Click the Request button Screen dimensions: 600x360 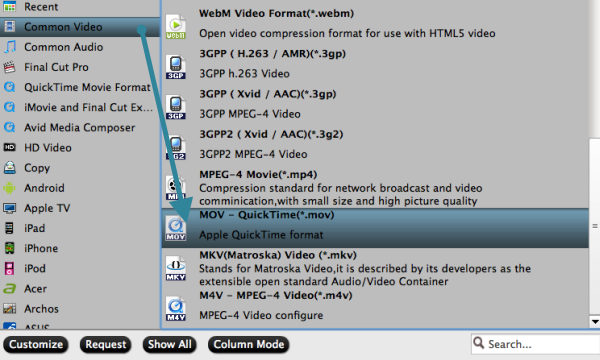coord(106,344)
